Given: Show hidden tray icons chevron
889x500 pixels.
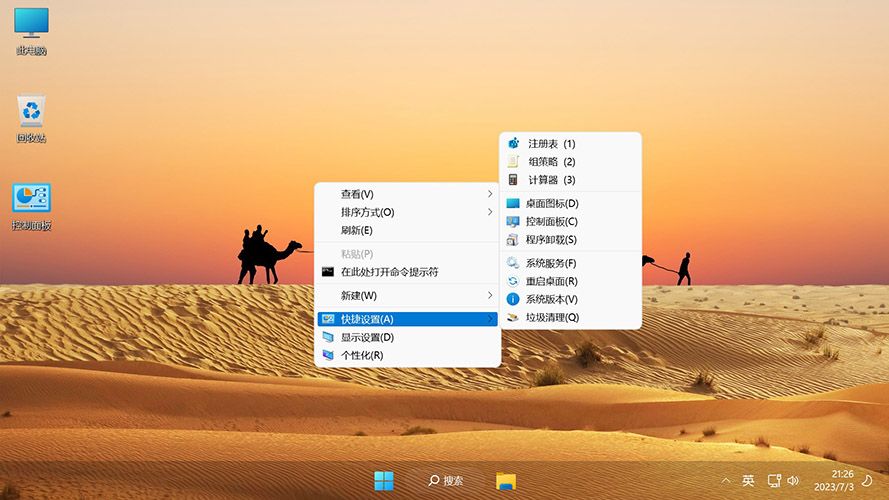Looking at the screenshot, I should pyautogui.click(x=726, y=481).
